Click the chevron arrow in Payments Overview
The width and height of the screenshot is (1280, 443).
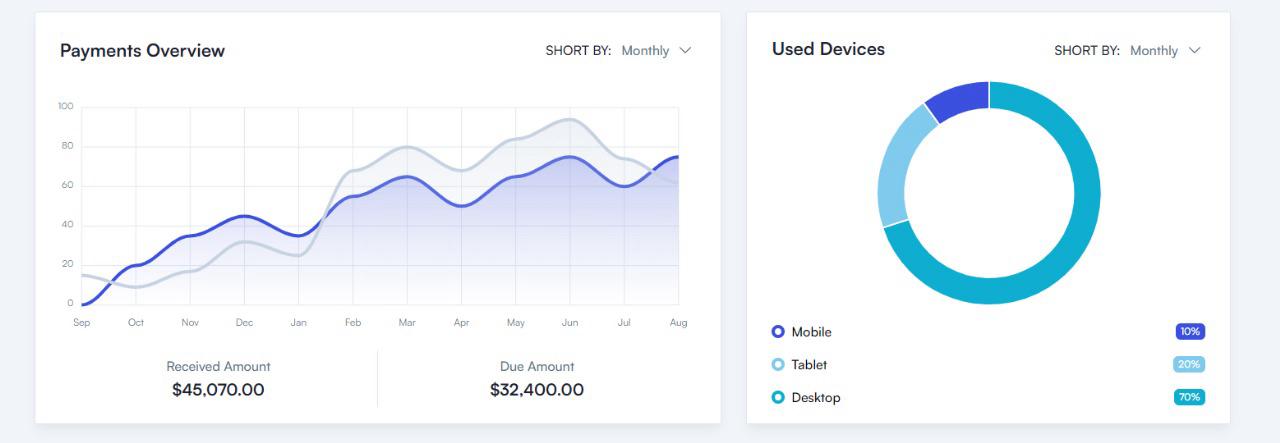(685, 50)
